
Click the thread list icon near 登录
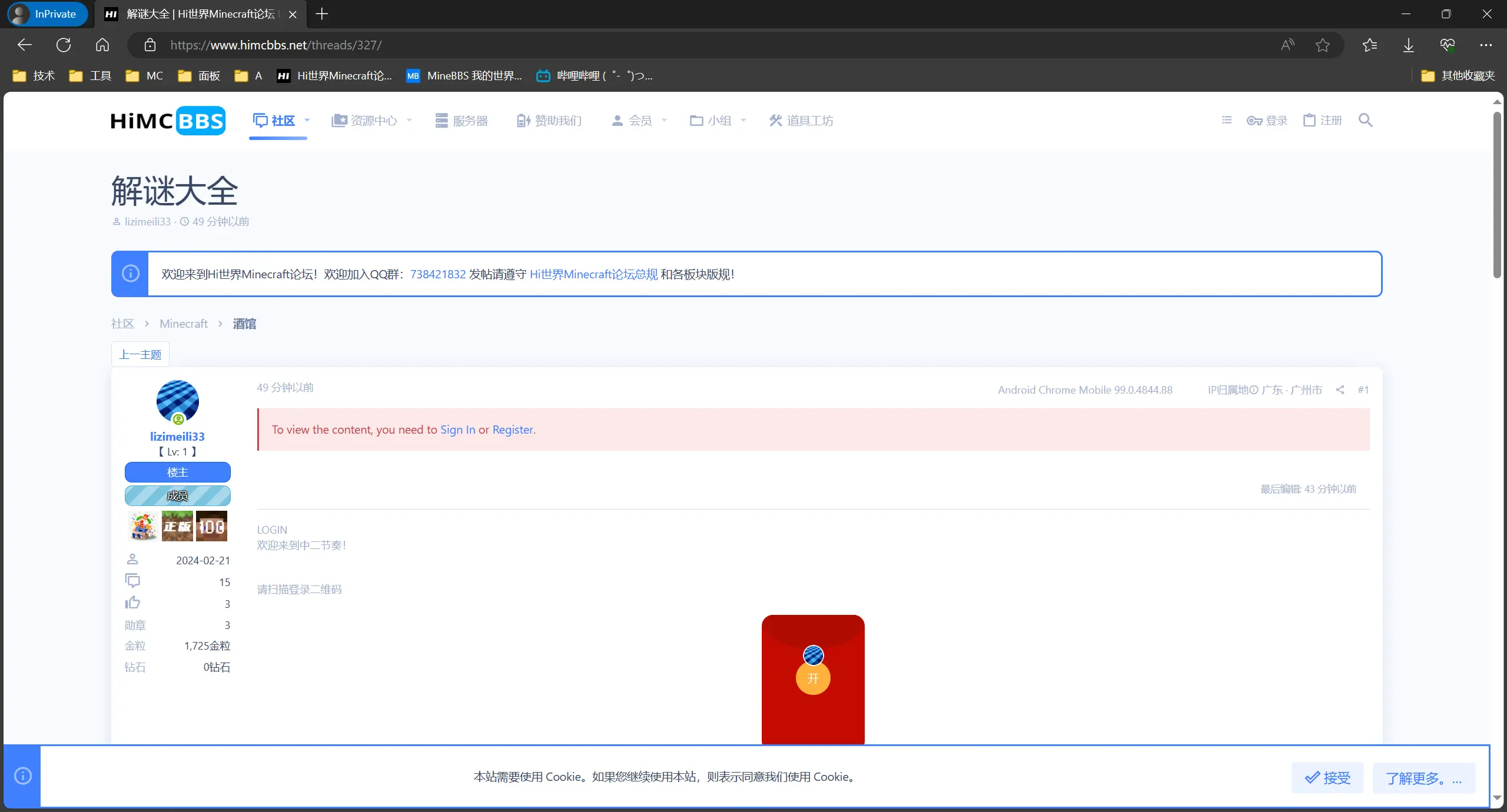pos(1226,120)
